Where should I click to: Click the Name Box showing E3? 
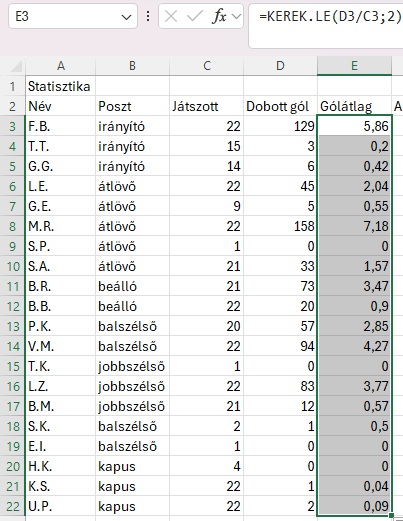click(x=73, y=16)
